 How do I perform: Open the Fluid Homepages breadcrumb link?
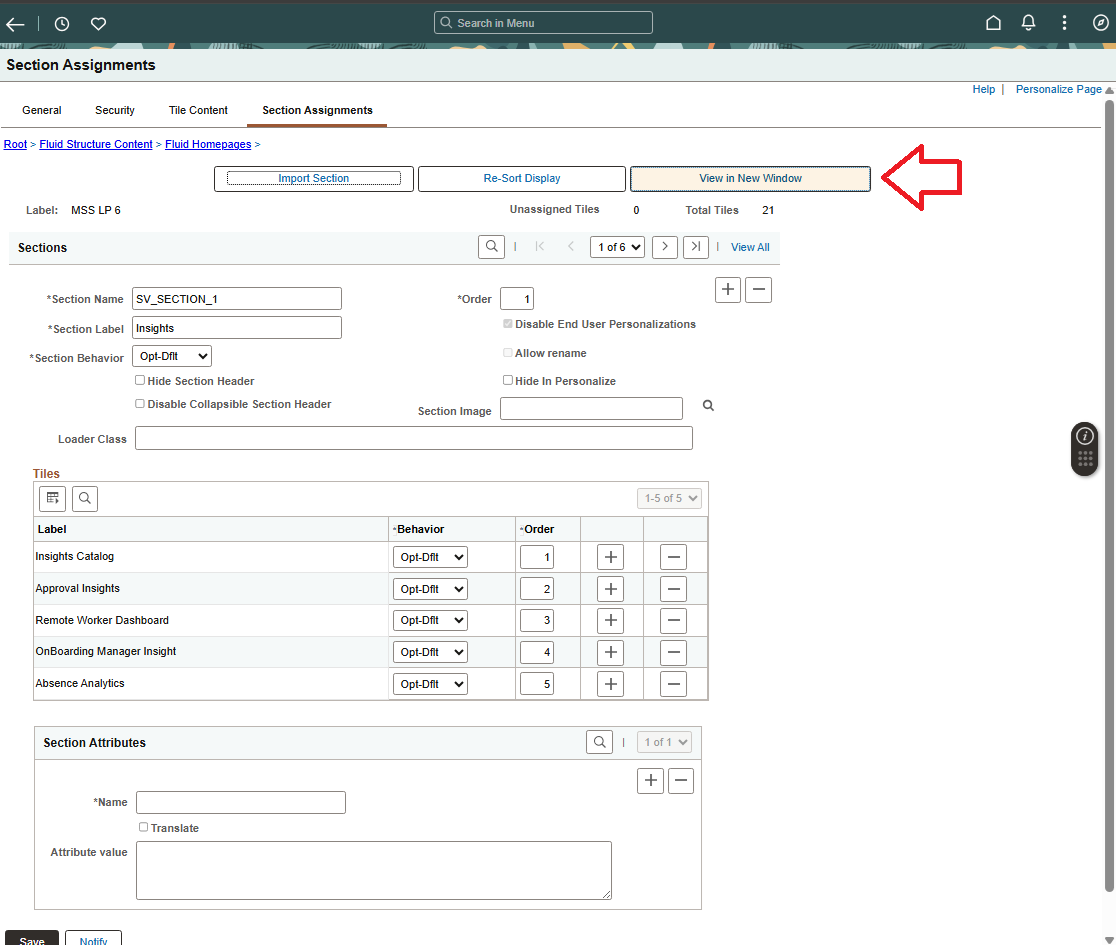[208, 144]
